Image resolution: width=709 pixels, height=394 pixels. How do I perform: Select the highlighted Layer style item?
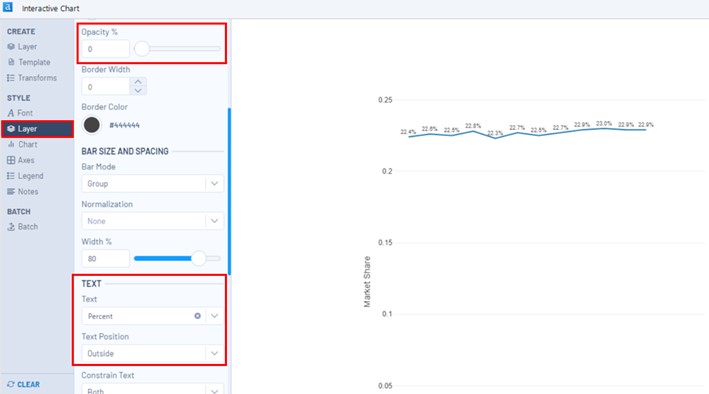(x=37, y=129)
